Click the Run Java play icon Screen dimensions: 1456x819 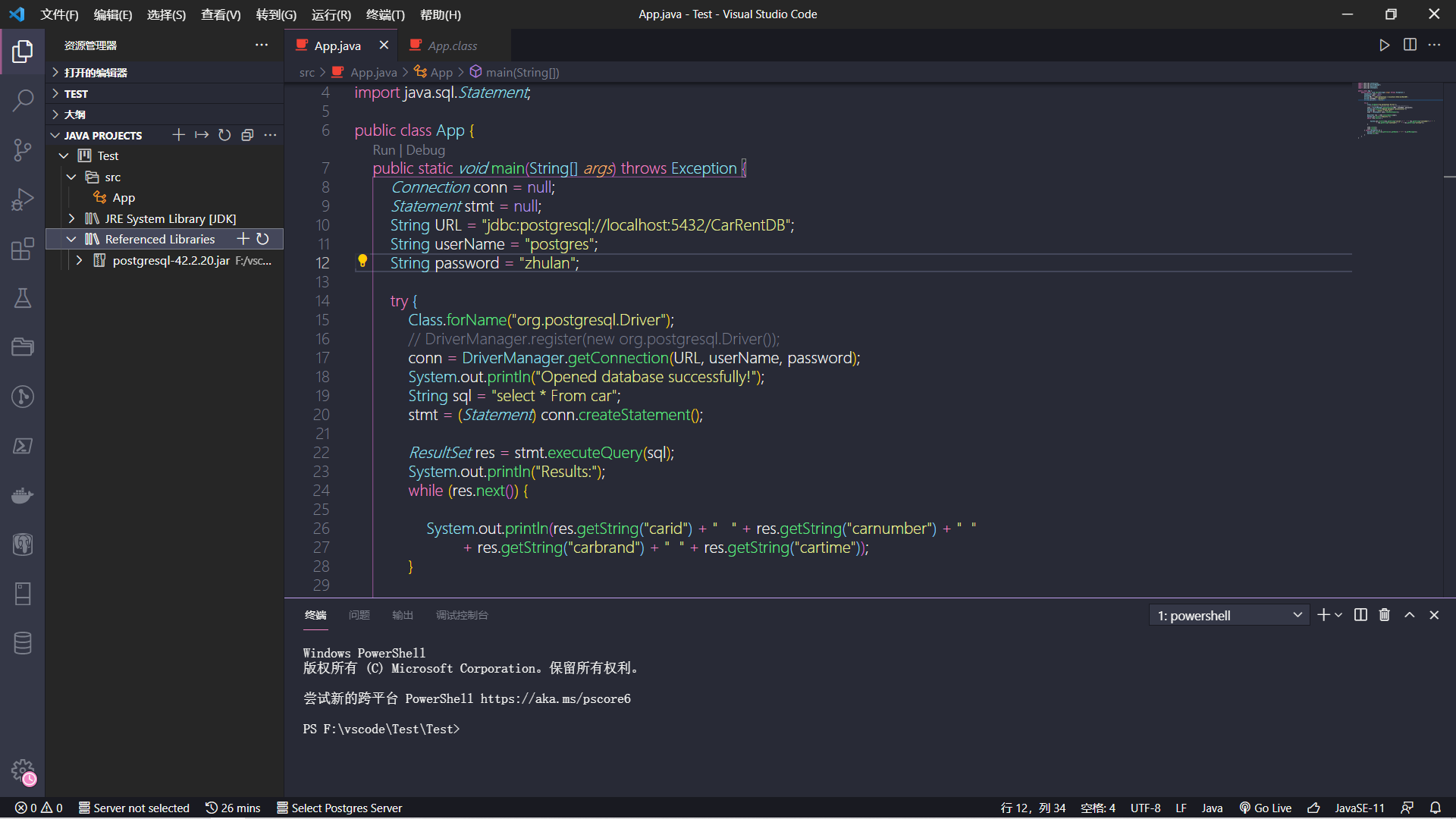(x=1384, y=45)
